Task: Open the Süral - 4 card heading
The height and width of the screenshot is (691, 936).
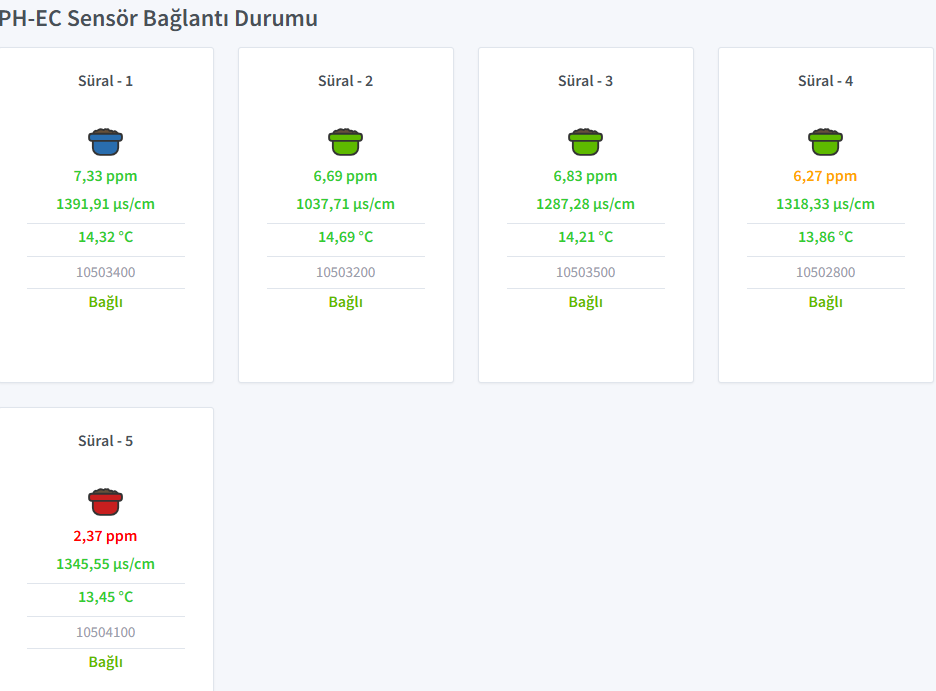Action: (x=825, y=80)
